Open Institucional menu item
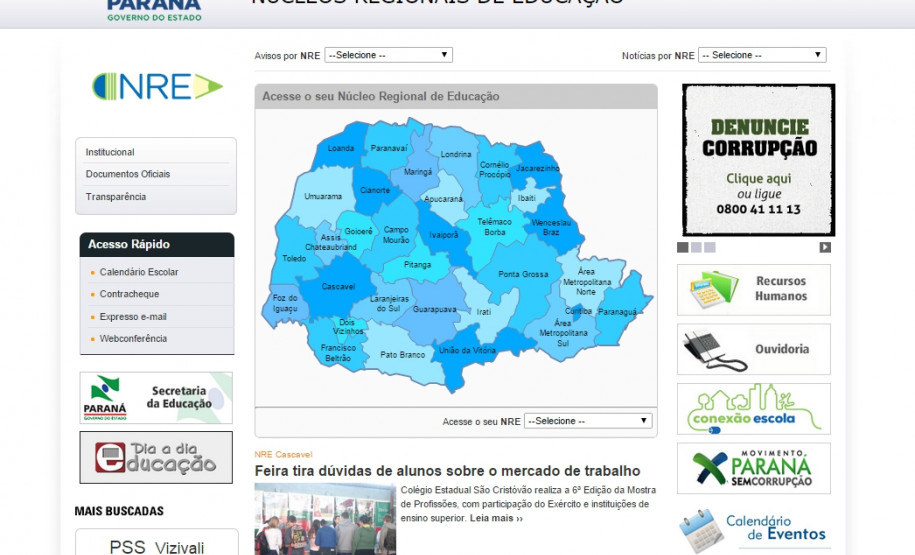915x555 pixels. (x=110, y=152)
